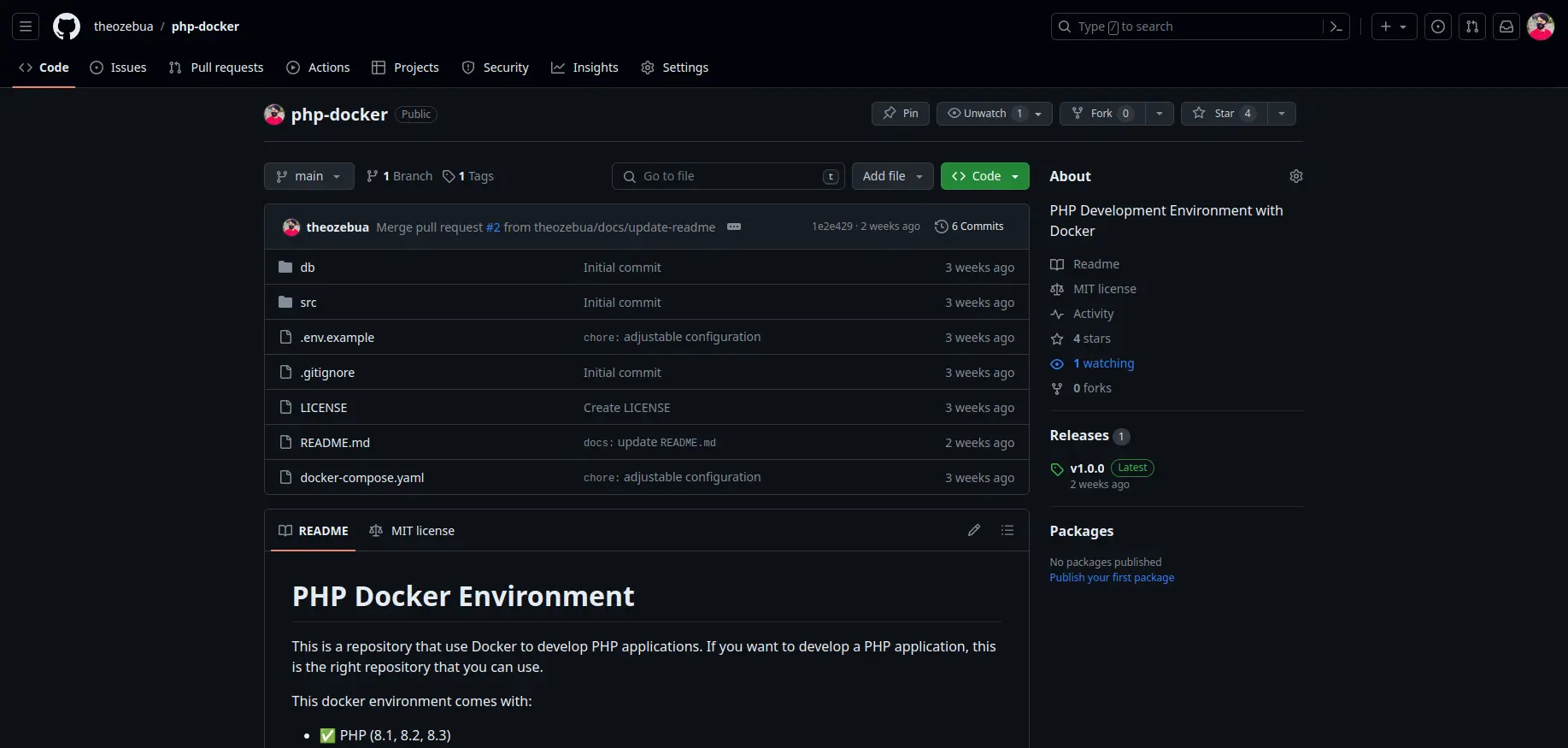1568x748 pixels.
Task: Open the command palette icon in search bar
Action: point(1336,27)
